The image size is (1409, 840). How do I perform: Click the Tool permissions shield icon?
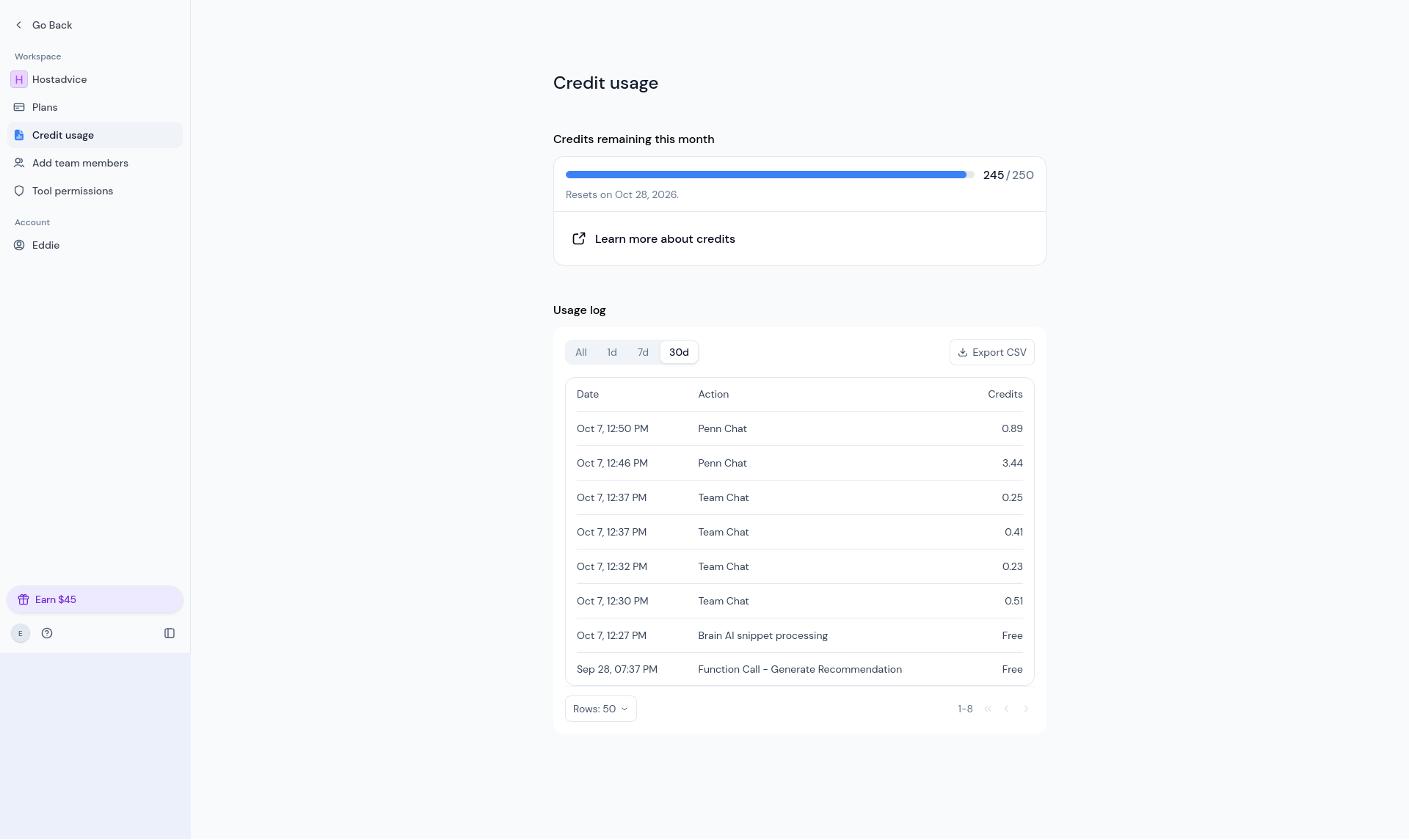point(19,191)
